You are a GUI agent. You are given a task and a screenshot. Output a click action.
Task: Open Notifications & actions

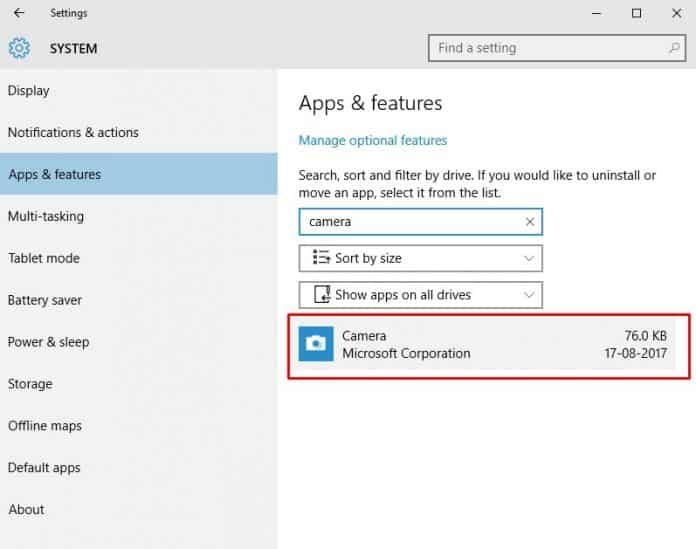coord(138,132)
